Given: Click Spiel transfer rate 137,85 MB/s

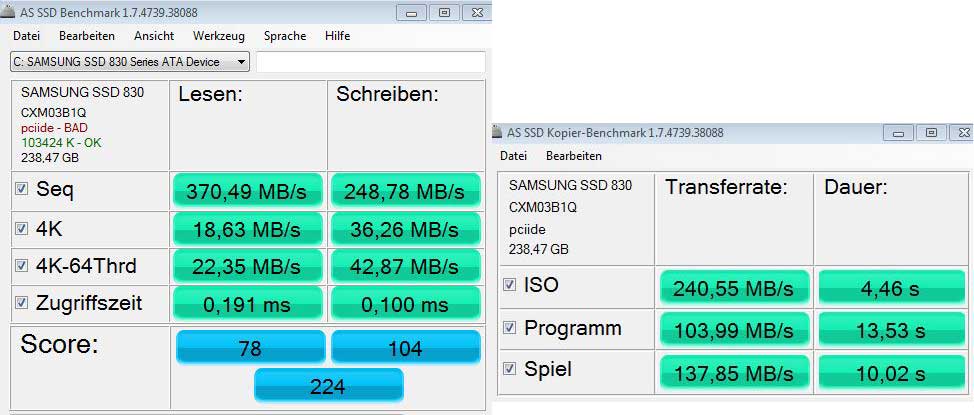Looking at the screenshot, I should [x=734, y=372].
